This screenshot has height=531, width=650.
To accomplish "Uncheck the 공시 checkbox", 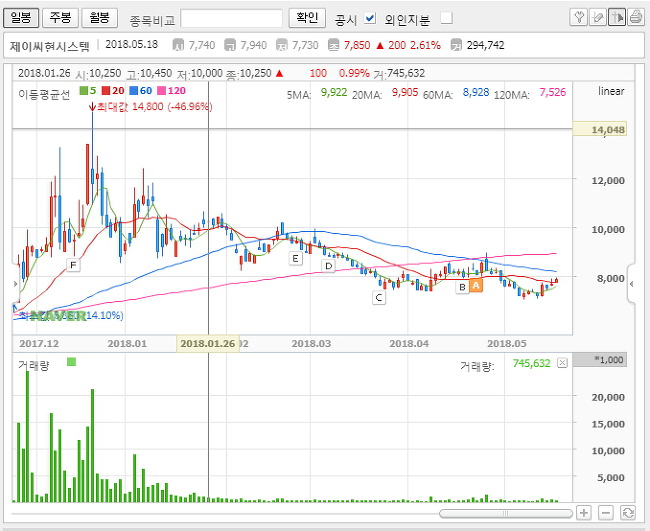I will coord(370,18).
